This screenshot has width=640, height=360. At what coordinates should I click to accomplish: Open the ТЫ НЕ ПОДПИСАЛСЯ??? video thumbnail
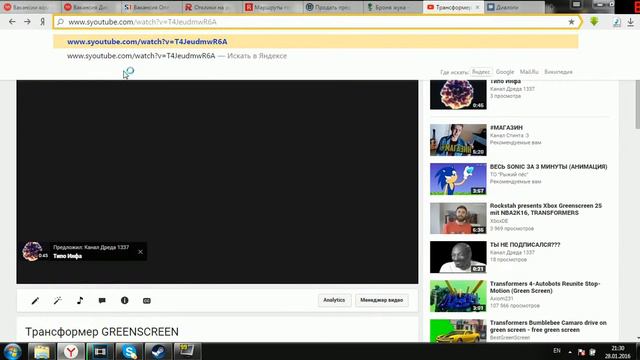(x=458, y=257)
